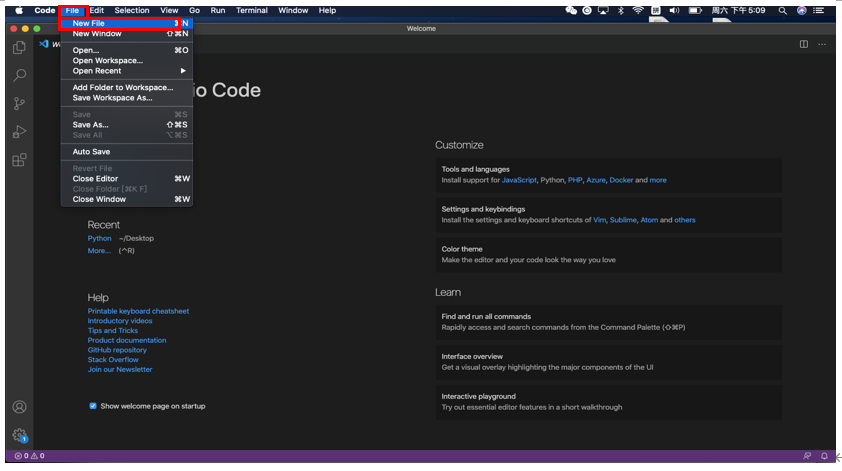Expand the Open Recent submenu
This screenshot has height=471, width=842.
pyautogui.click(x=127, y=71)
